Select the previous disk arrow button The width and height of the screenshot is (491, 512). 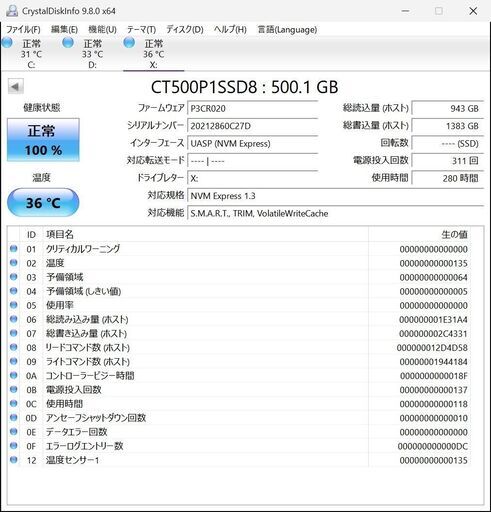[16, 86]
